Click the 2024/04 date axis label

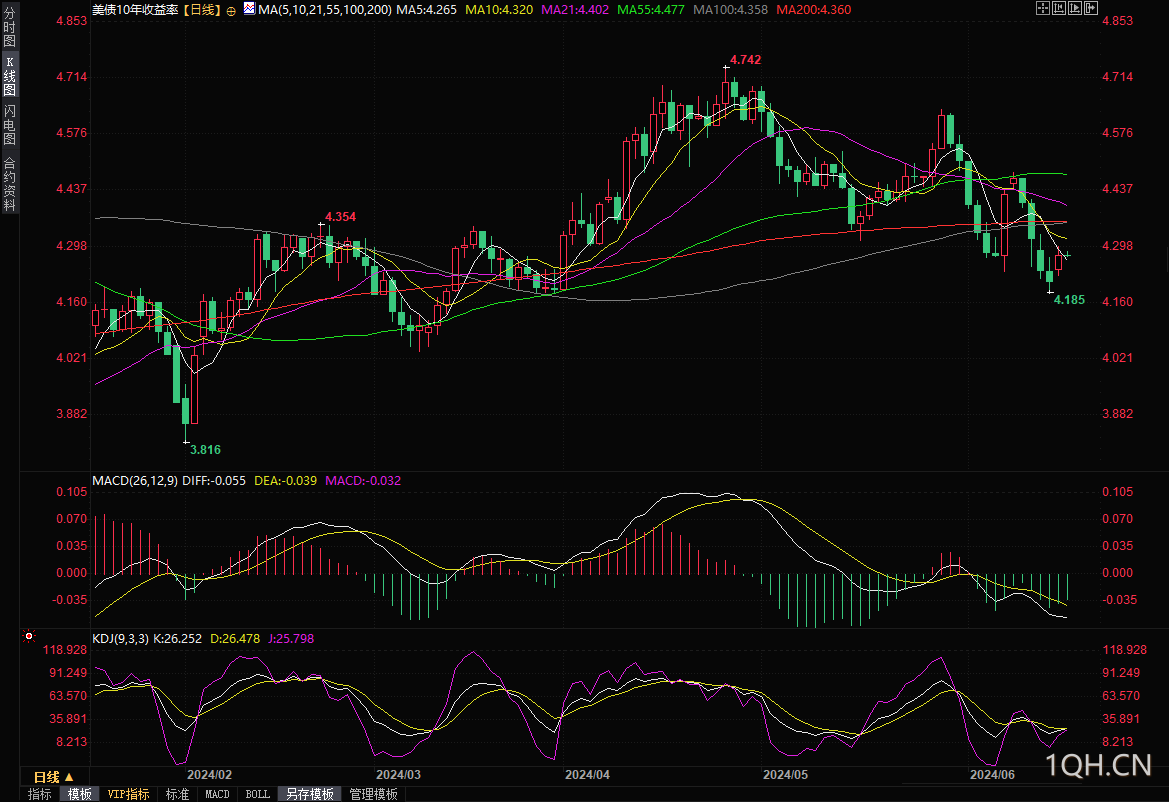587,774
